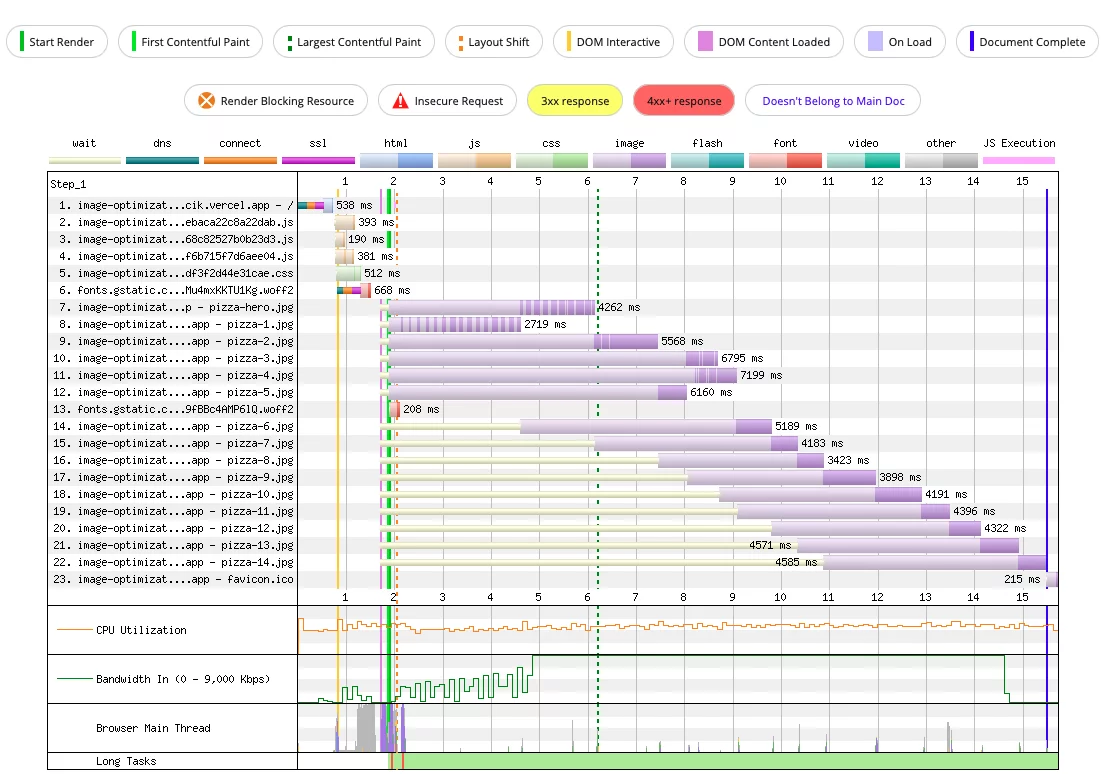Click the Doesn't Belong to Main Doc label
Screen dimensions: 1108x774
[x=834, y=101]
